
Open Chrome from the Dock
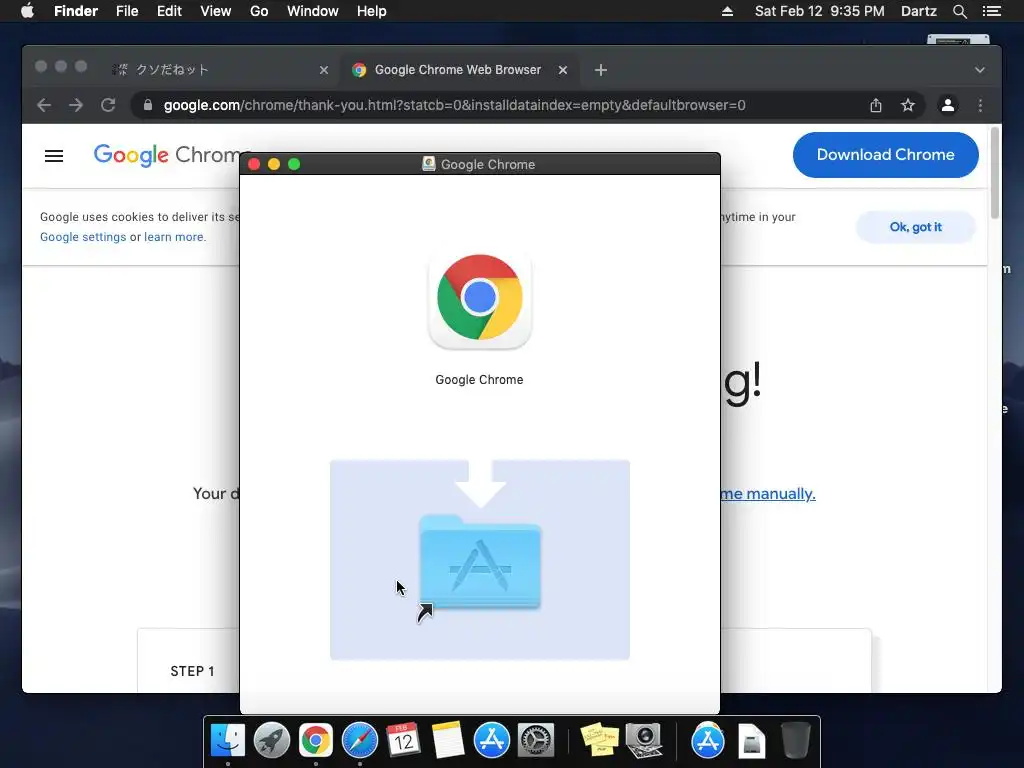(315, 741)
